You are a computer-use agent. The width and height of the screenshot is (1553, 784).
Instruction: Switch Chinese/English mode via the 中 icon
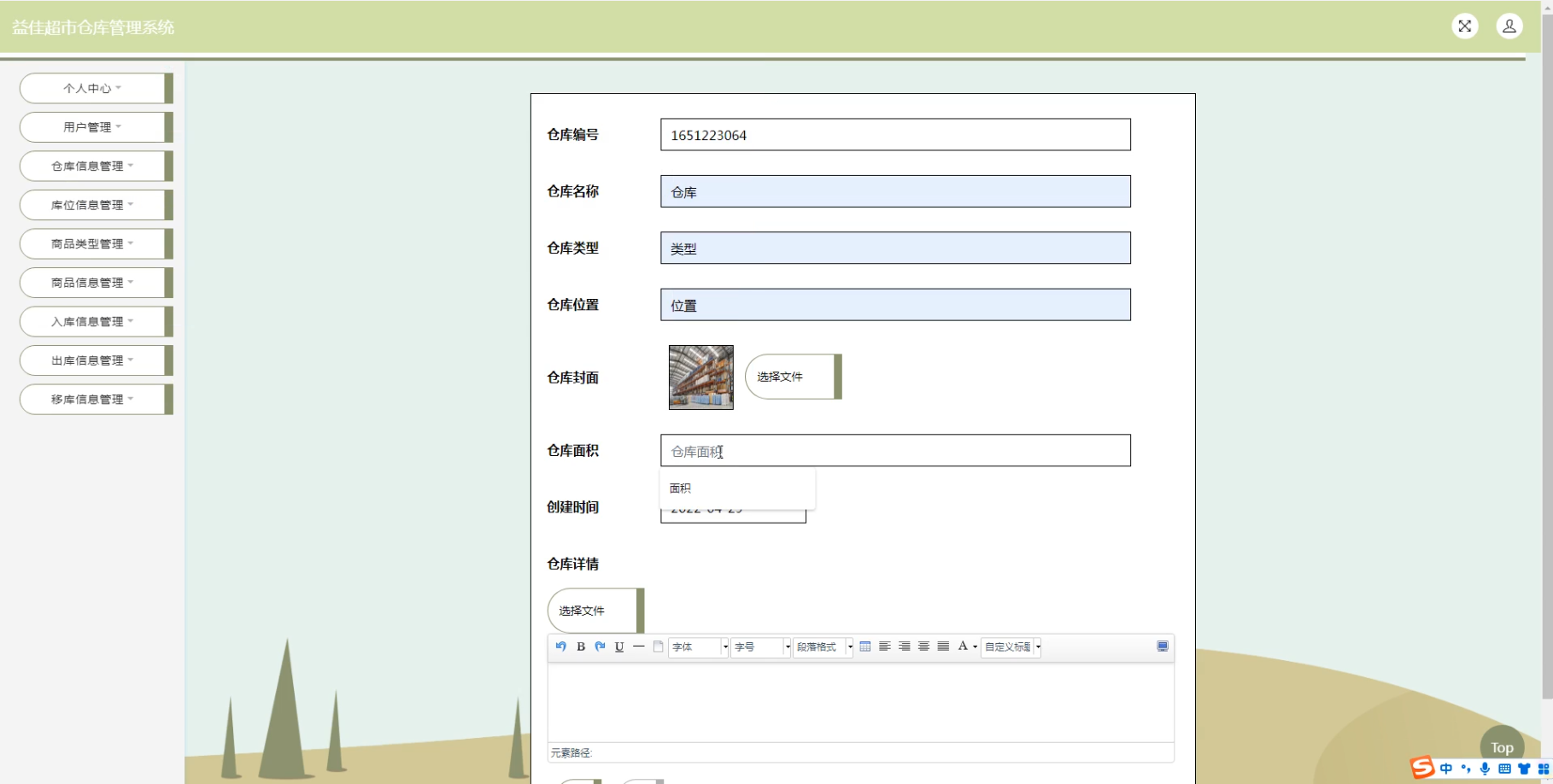click(1446, 769)
